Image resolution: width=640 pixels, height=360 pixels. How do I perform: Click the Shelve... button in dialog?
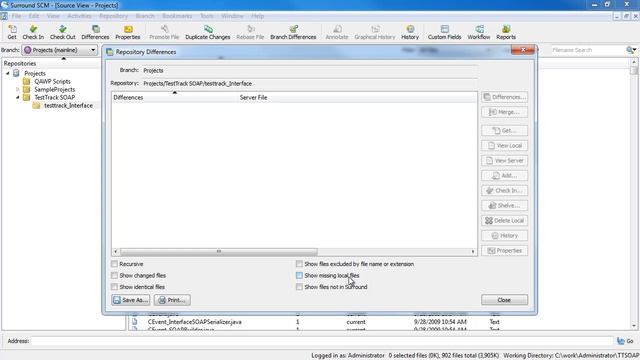click(x=504, y=206)
